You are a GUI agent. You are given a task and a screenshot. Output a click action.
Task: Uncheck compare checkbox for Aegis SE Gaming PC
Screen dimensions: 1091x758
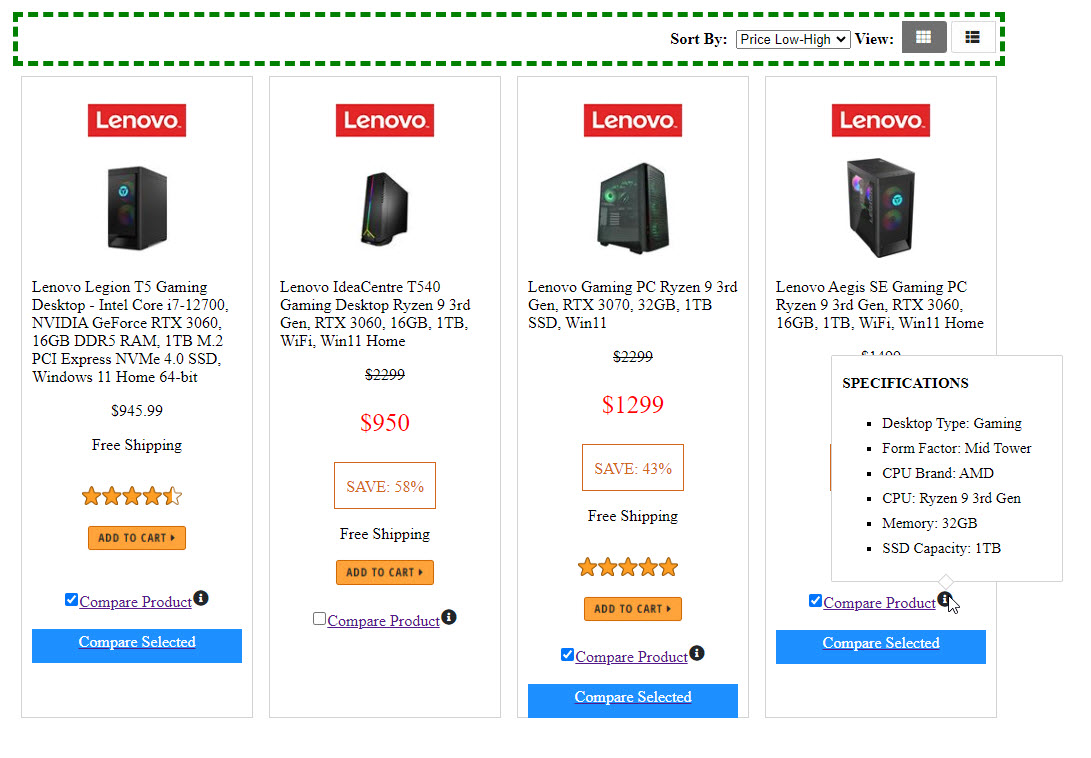(815, 601)
